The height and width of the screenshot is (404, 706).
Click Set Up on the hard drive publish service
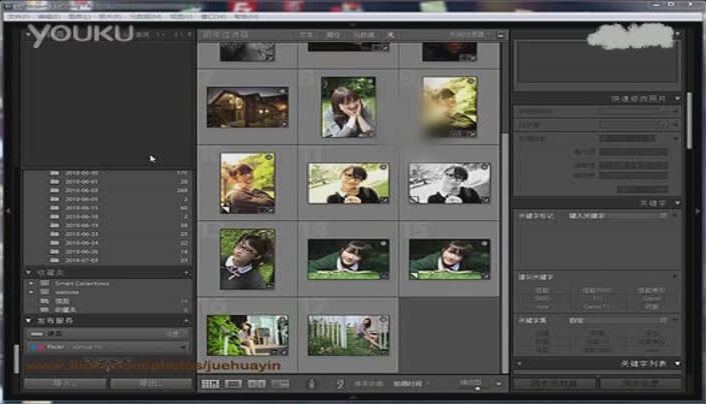pyautogui.click(x=173, y=334)
